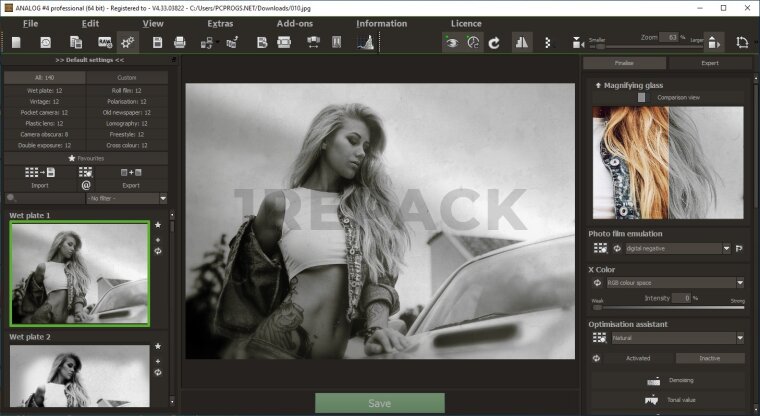The image size is (760, 416).
Task: Set optimisation assistant to Activated
Action: coord(638,358)
